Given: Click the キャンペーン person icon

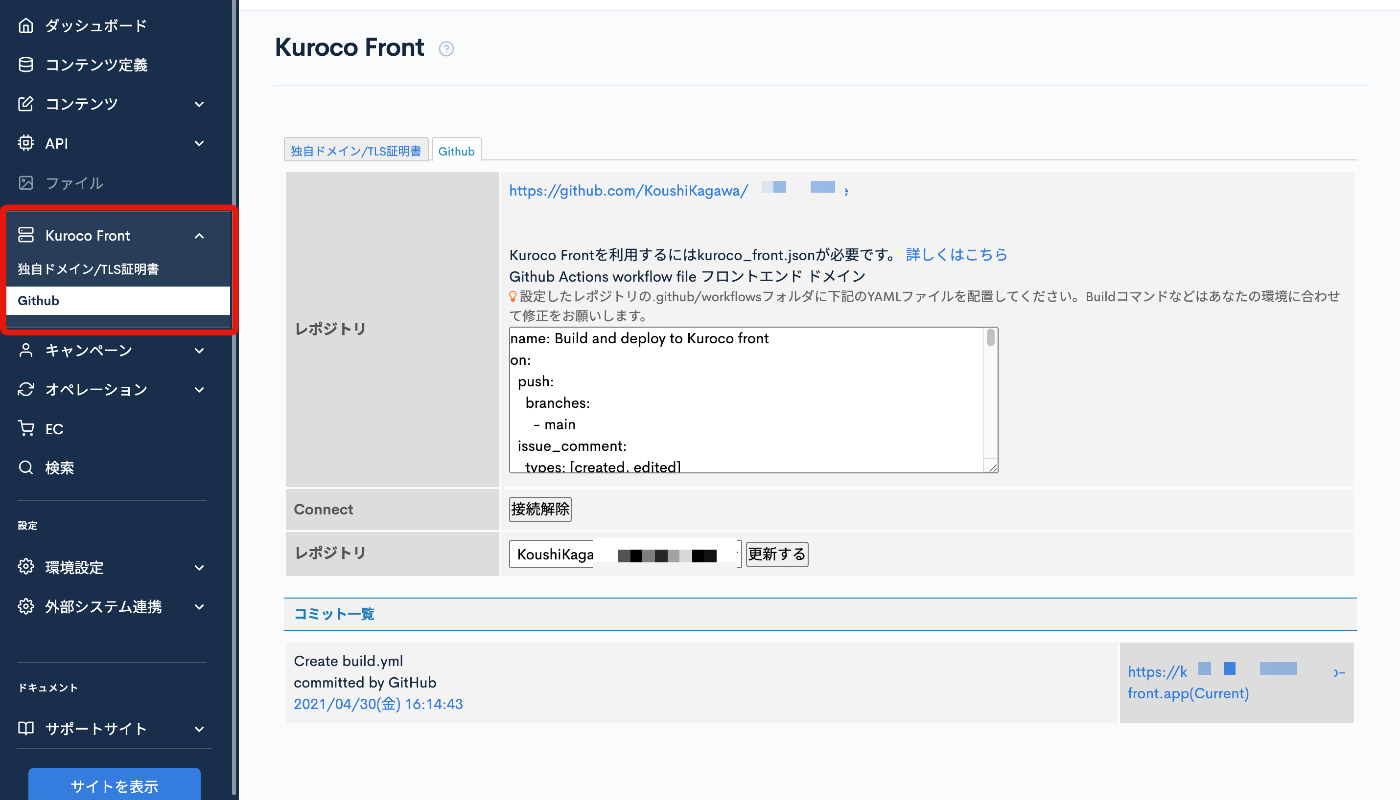Looking at the screenshot, I should click(26, 350).
